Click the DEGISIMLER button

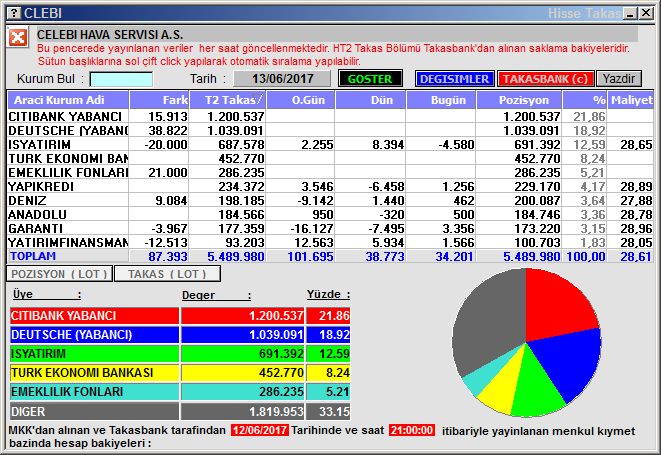[454, 79]
